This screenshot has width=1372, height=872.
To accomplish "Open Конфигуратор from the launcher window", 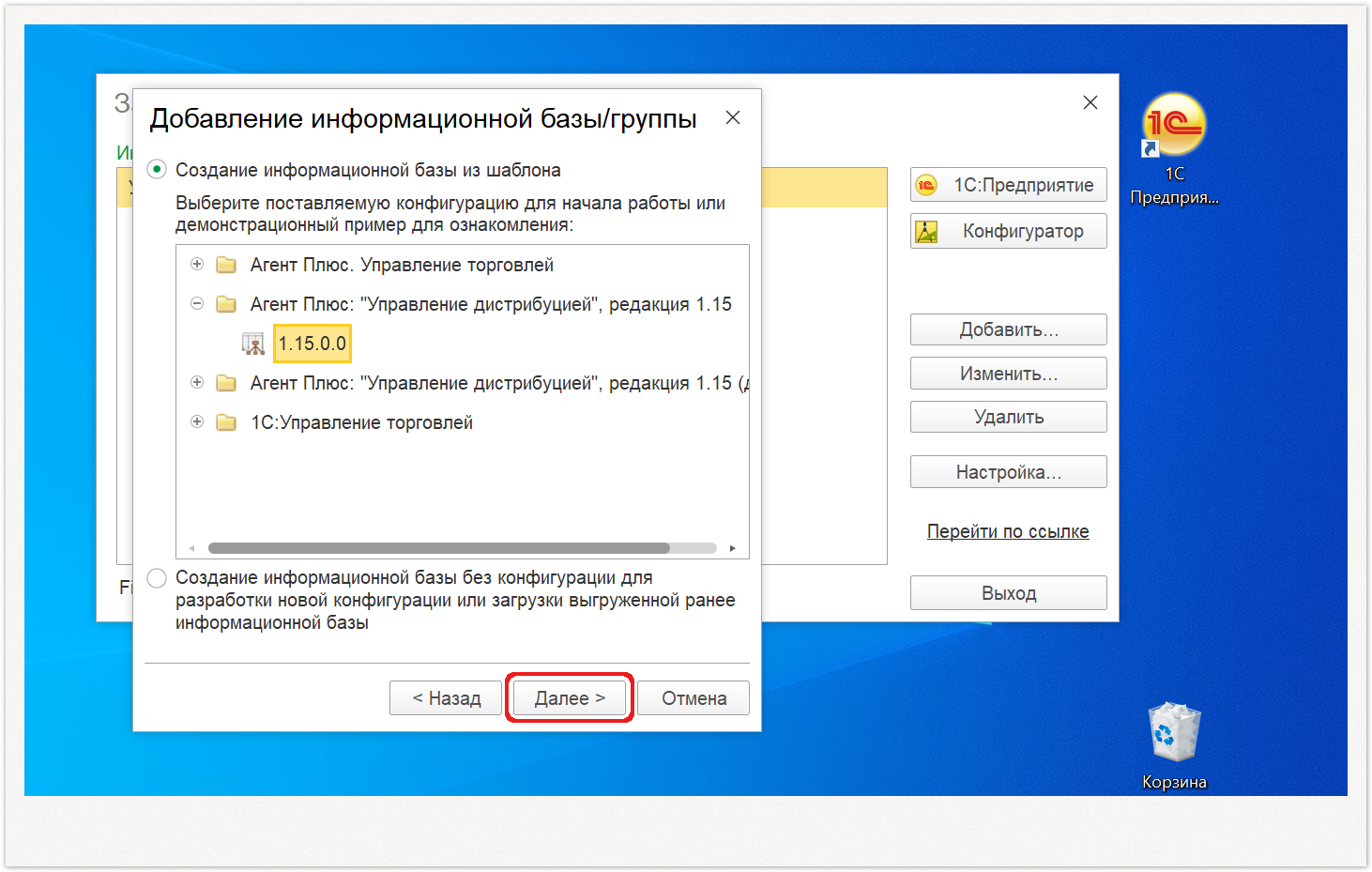I will 1009,231.
